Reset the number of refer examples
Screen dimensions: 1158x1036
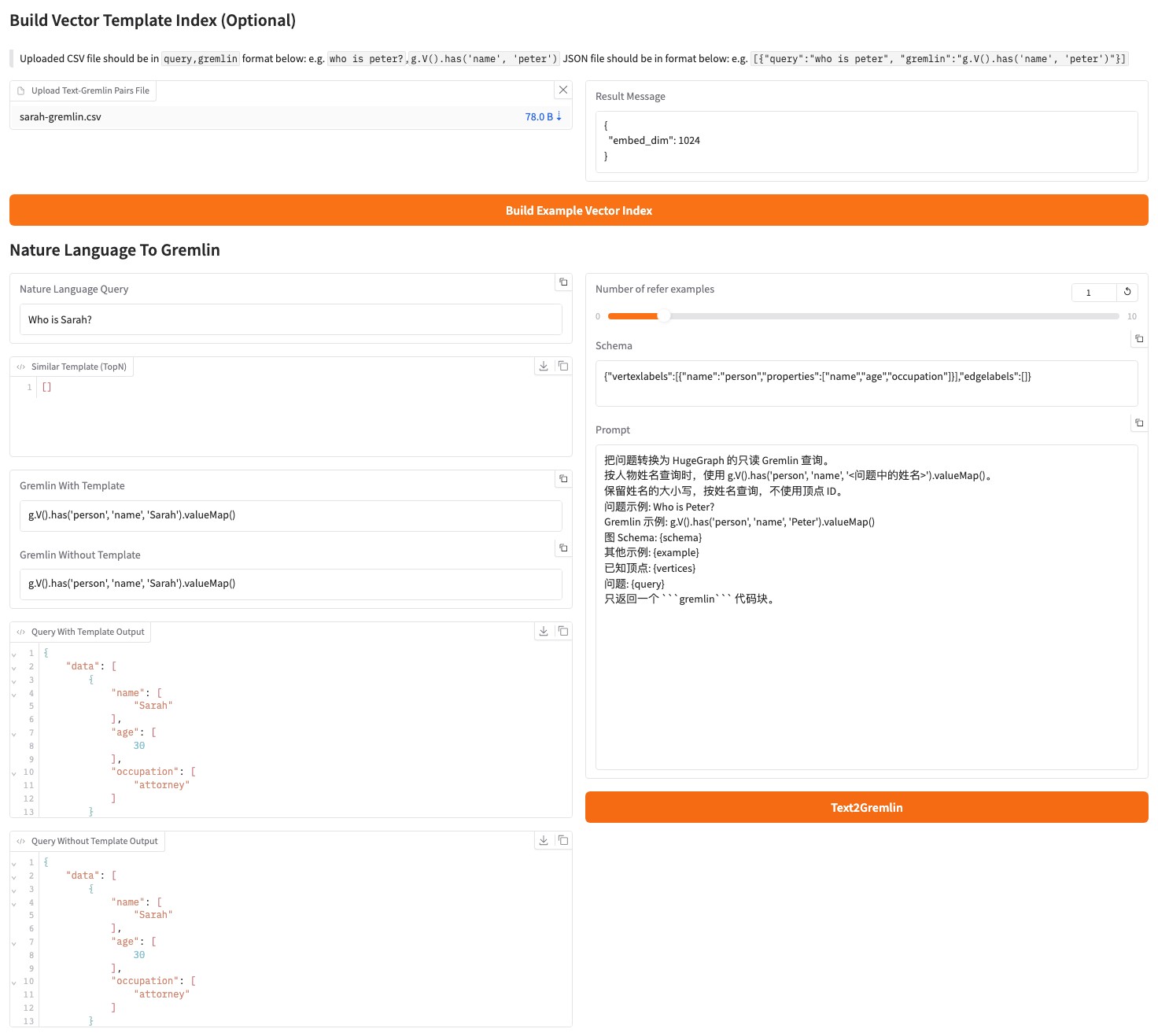[x=1127, y=292]
